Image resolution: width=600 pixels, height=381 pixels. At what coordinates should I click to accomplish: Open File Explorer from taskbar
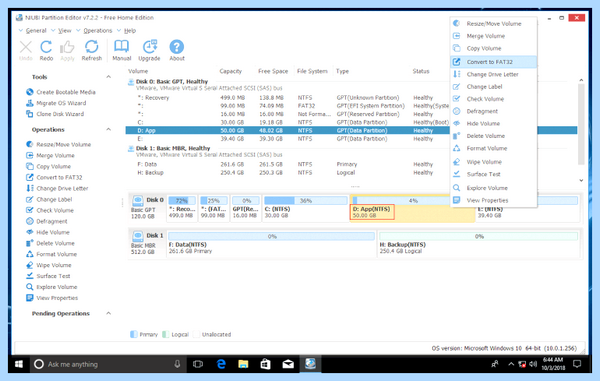click(243, 364)
